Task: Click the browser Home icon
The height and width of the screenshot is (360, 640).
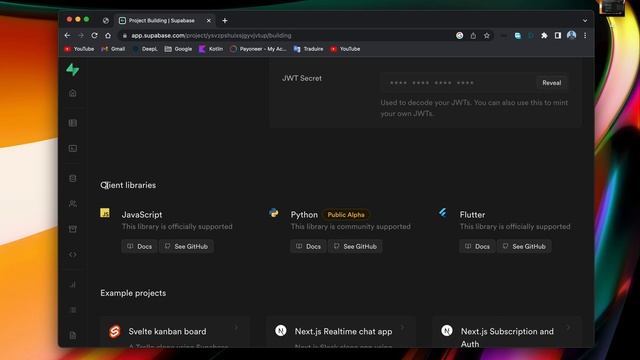Action: [108, 36]
